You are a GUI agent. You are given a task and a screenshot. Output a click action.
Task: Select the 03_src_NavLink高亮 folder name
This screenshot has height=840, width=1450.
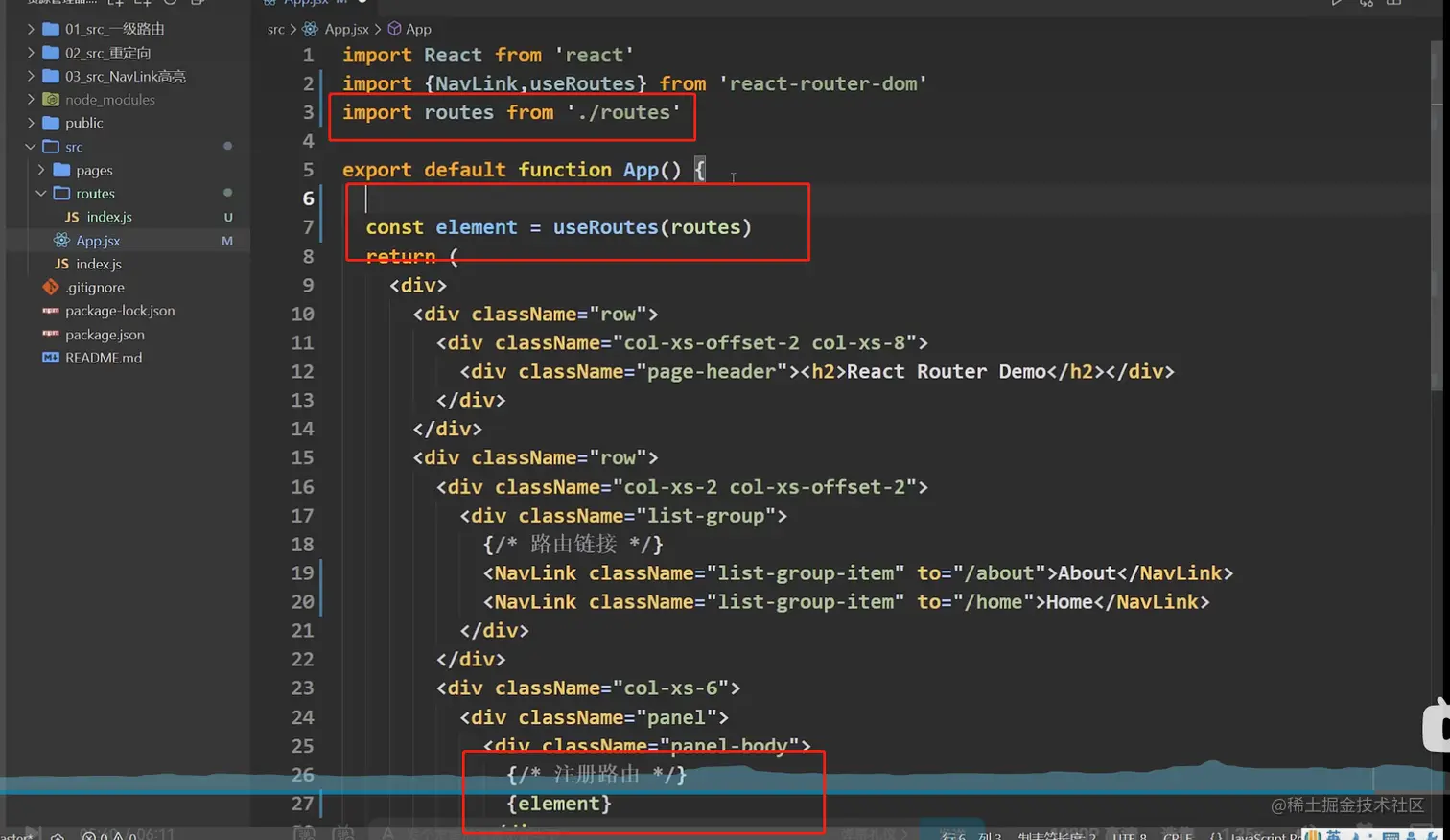coord(126,76)
